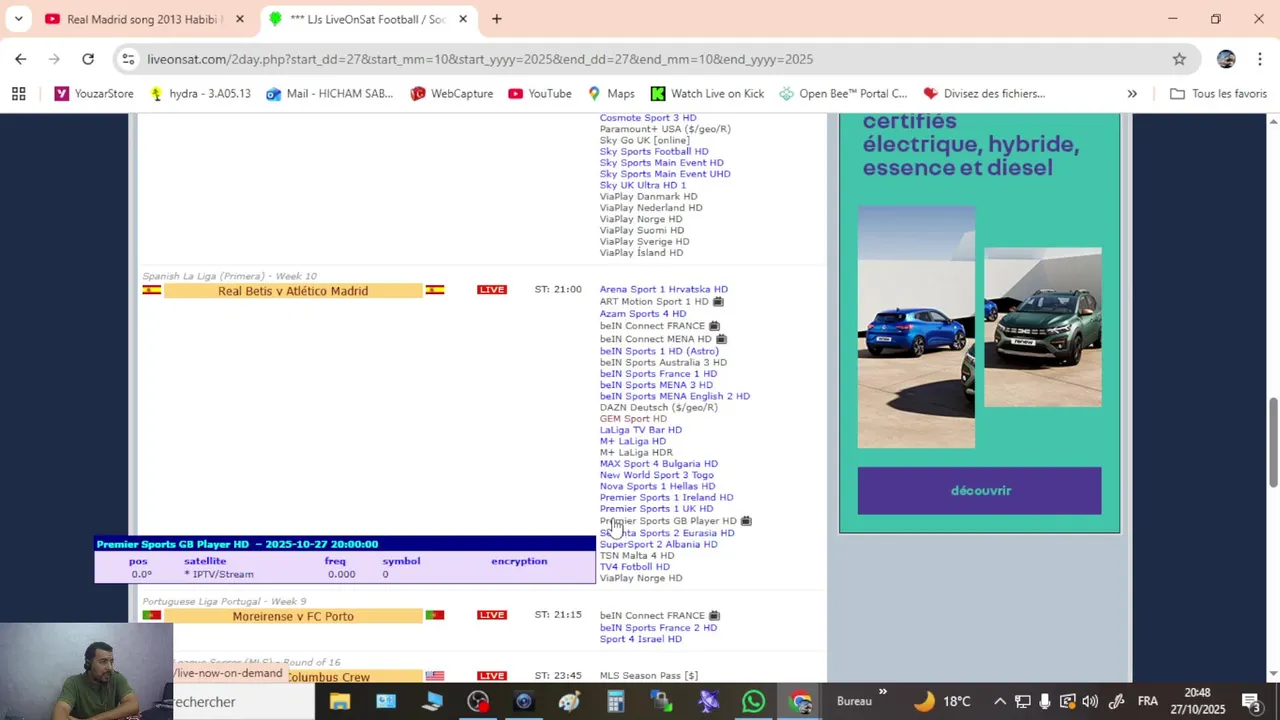The width and height of the screenshot is (1280, 720).
Task: Open File Explorer from the taskbar
Action: click(x=340, y=701)
